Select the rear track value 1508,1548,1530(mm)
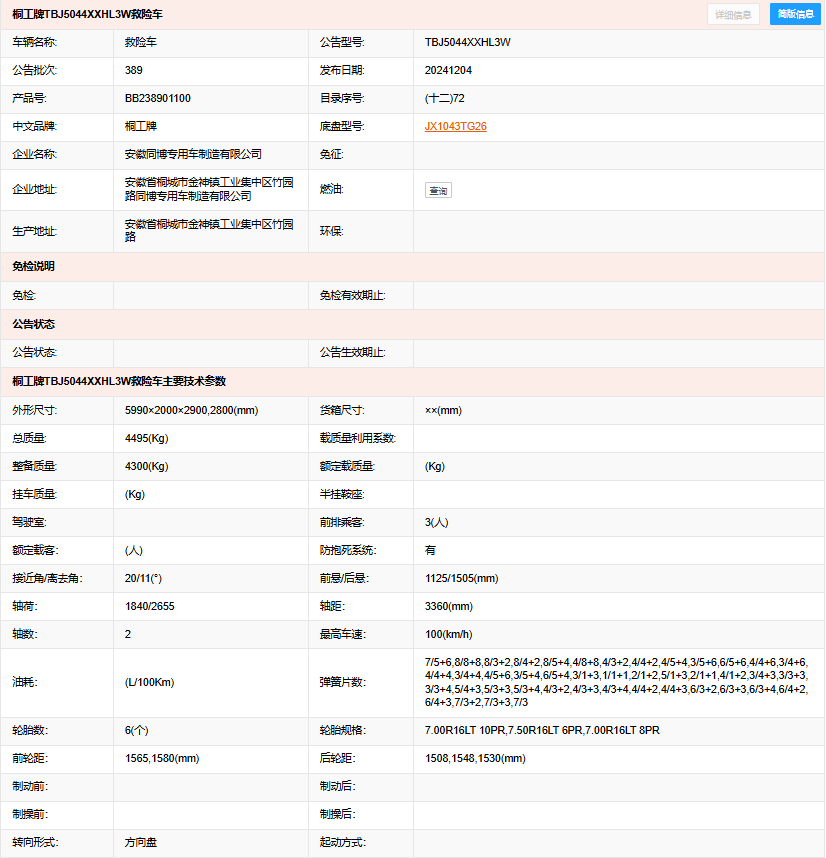Image resolution: width=826 pixels, height=858 pixels. (475, 759)
